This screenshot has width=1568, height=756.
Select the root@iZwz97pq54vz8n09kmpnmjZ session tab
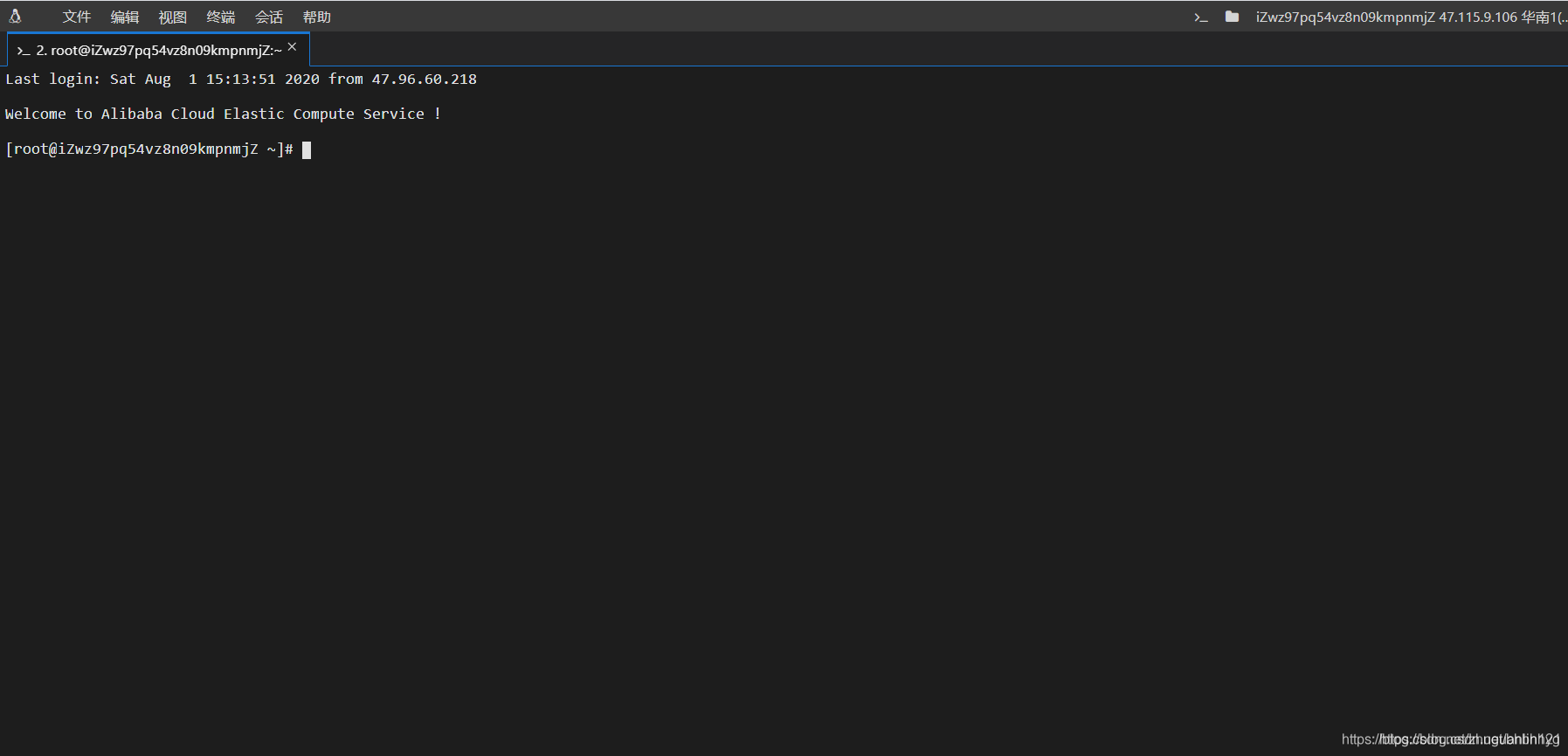[158, 50]
